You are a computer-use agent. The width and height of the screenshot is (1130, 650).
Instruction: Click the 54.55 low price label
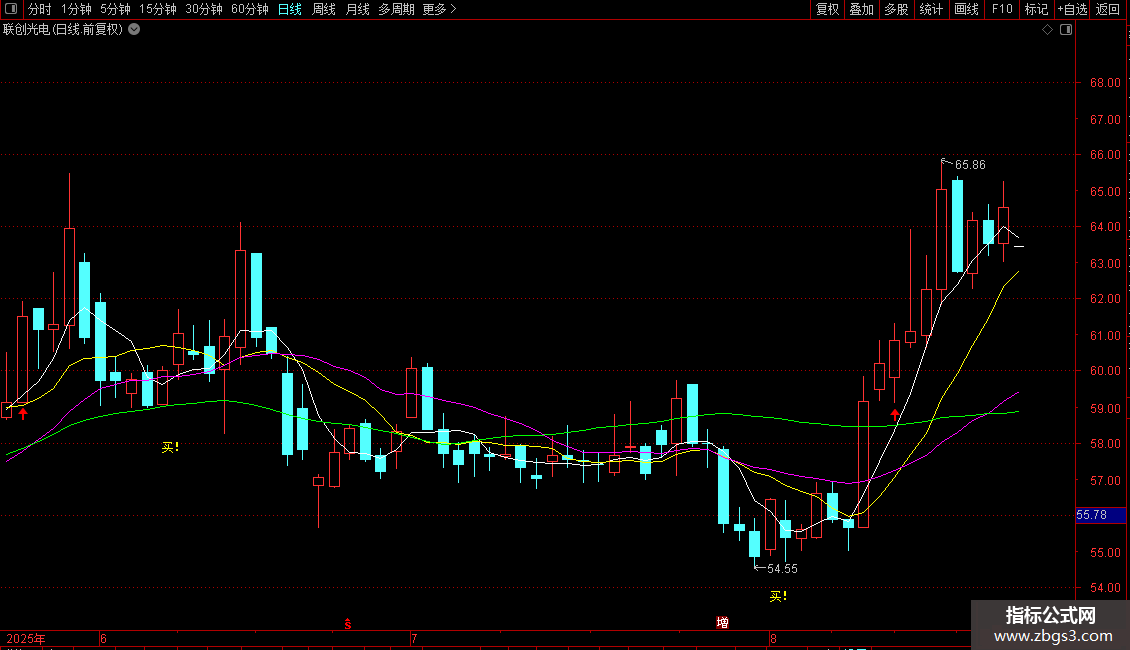(x=782, y=569)
